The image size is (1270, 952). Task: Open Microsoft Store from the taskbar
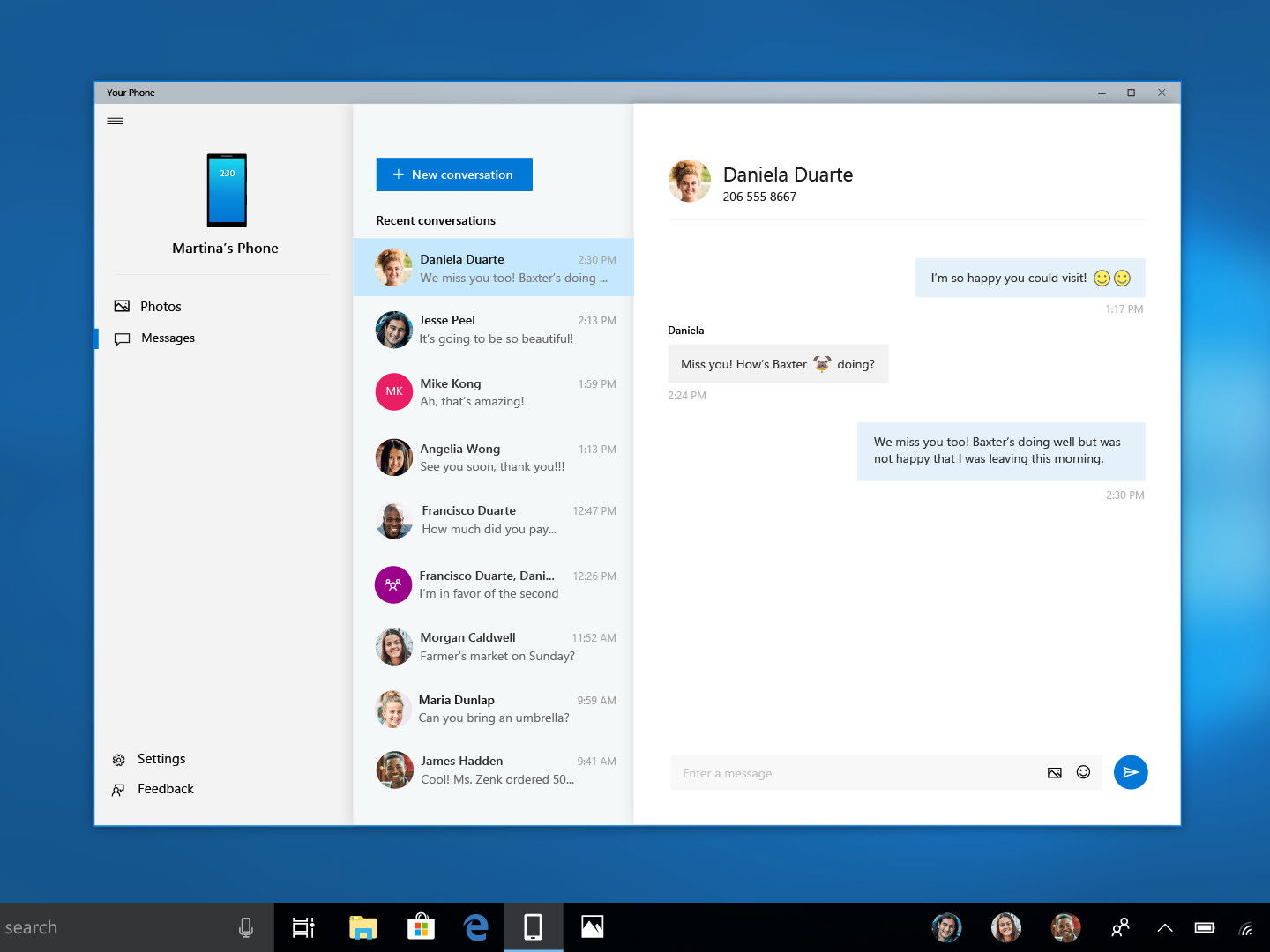click(421, 927)
